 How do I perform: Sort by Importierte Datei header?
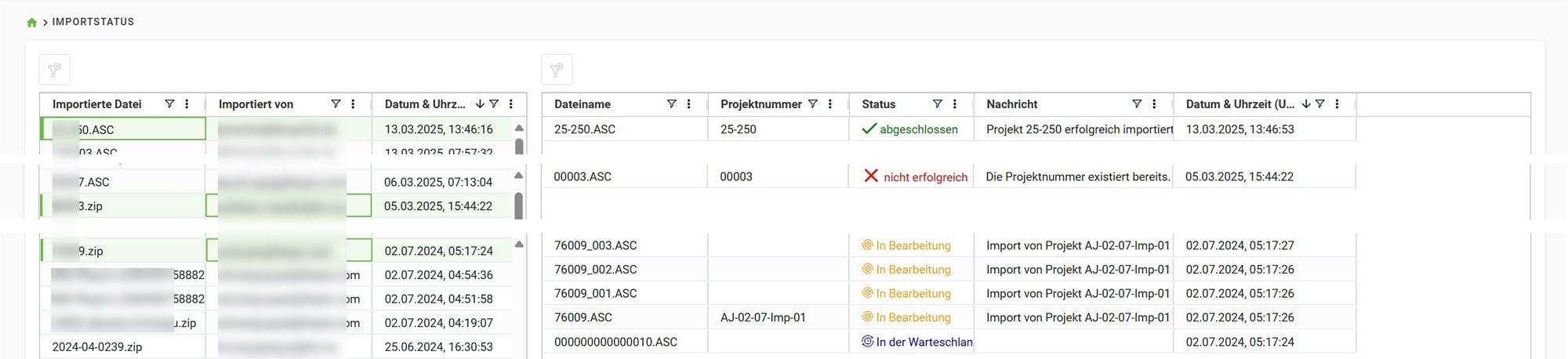[97, 103]
